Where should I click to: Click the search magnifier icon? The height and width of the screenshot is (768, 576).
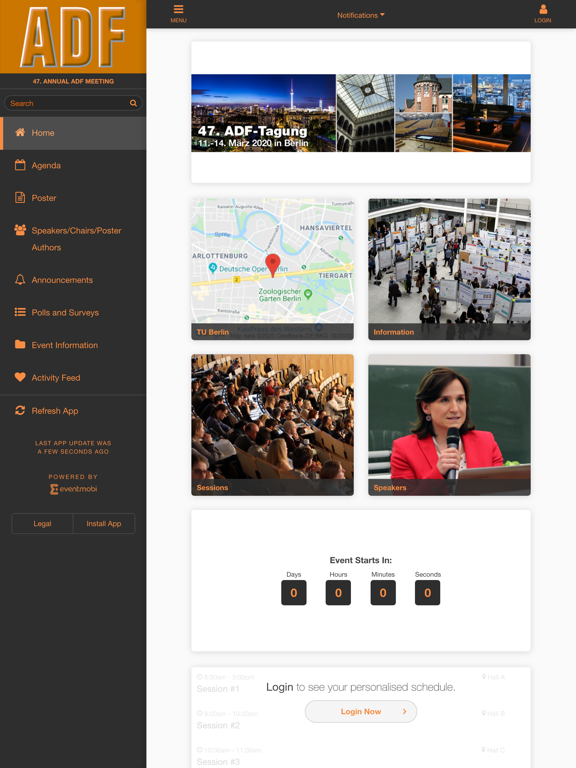coord(133,103)
